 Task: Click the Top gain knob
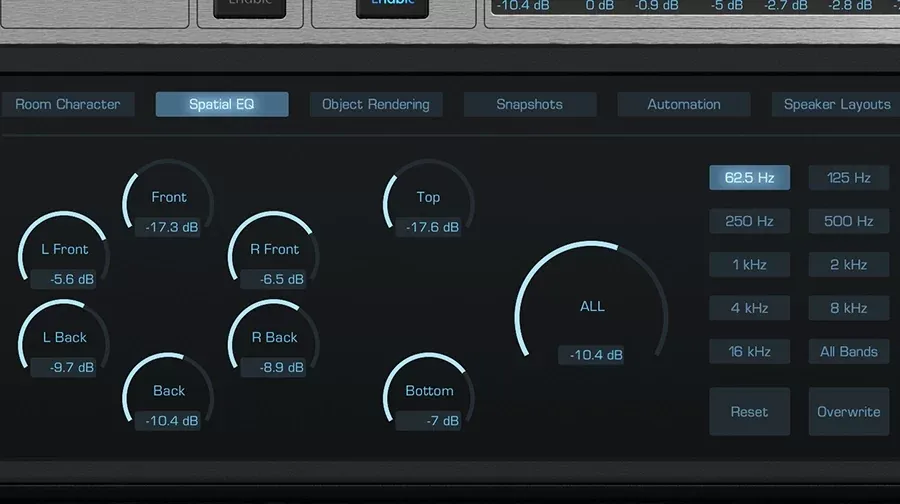click(x=428, y=197)
